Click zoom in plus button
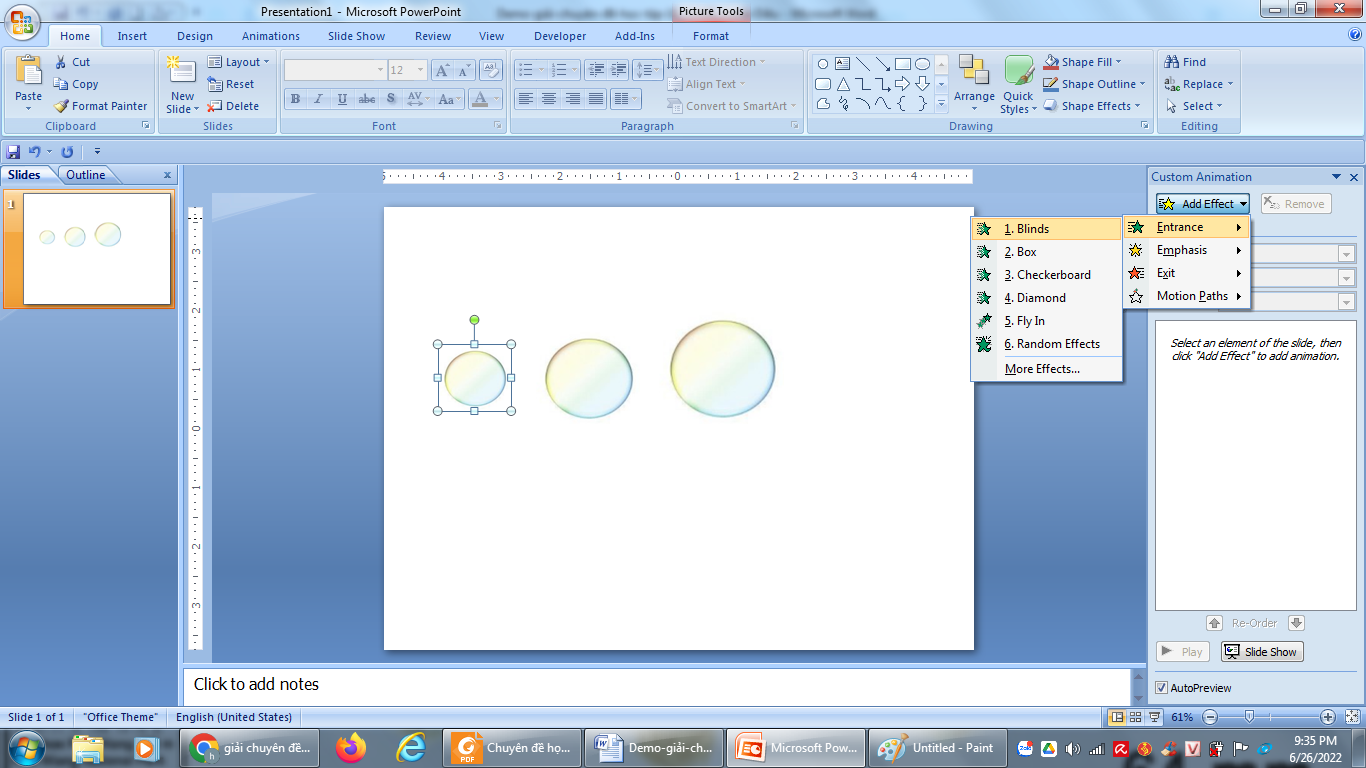This screenshot has width=1366, height=768. coord(1328,717)
